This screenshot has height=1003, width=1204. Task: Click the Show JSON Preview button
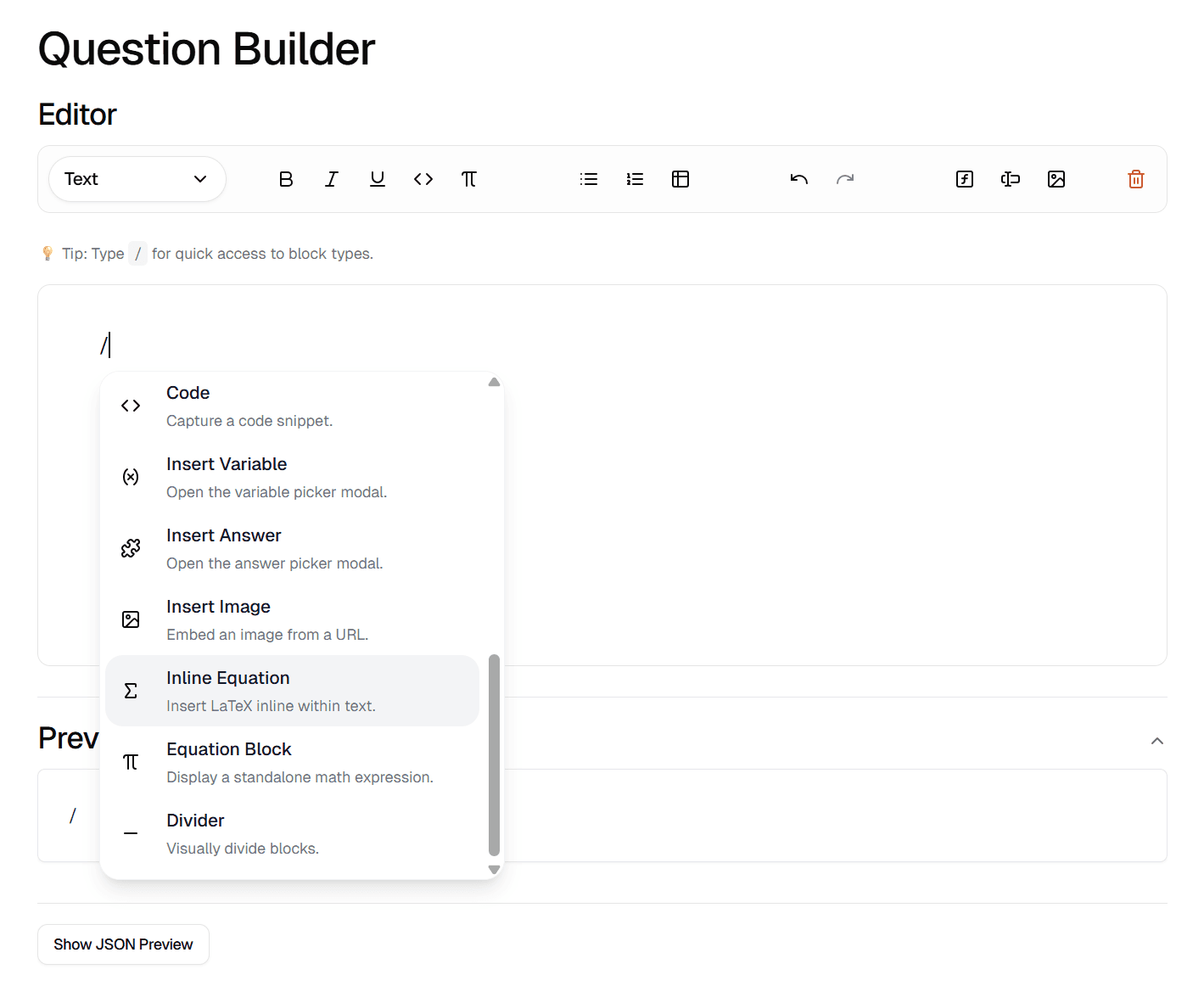tap(123, 944)
